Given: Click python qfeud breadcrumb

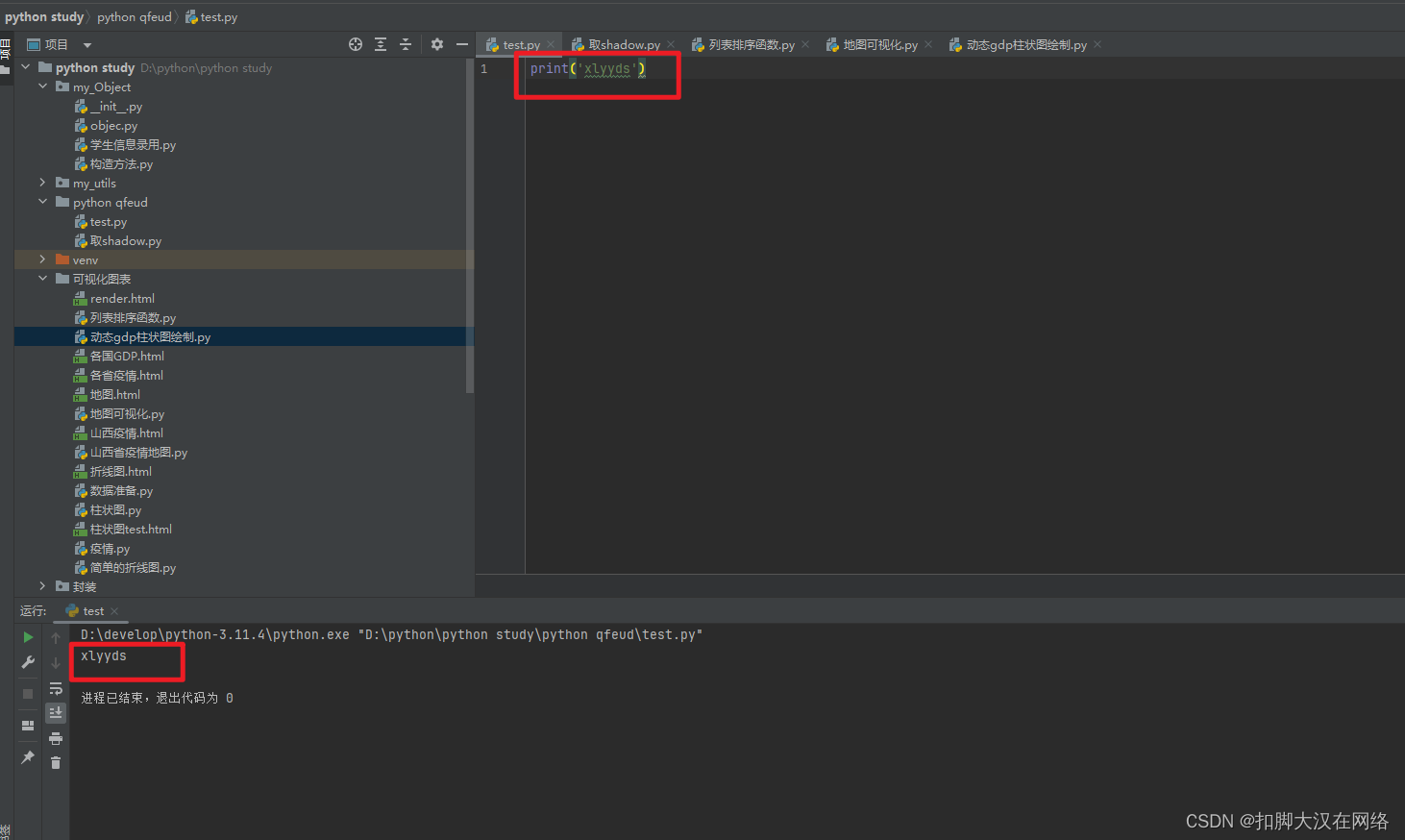Looking at the screenshot, I should coord(135,17).
